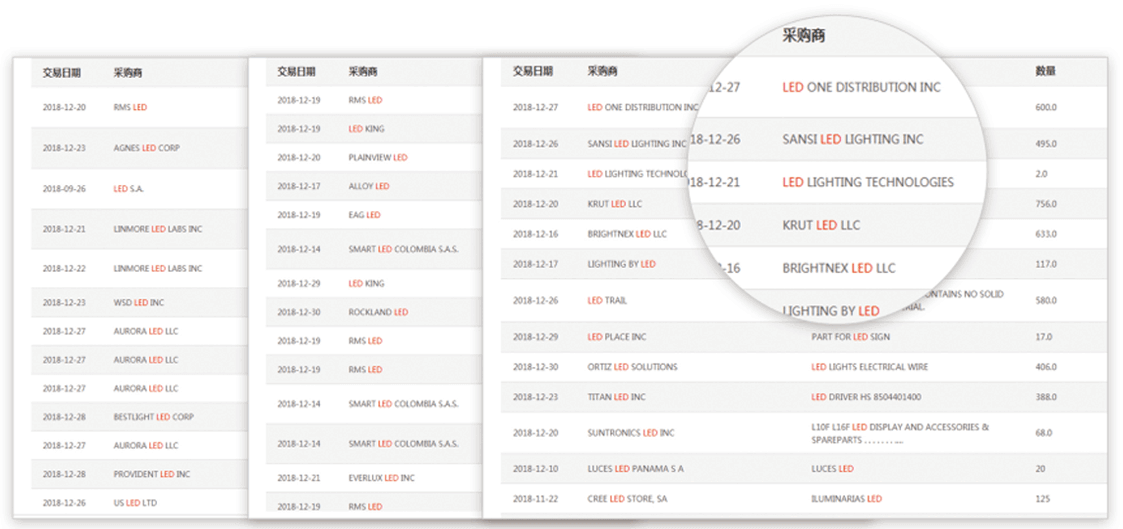Viewport: 1123px width, 529px height.
Task: Open SUNTRONICS LED INC buyer details
Action: (x=630, y=433)
